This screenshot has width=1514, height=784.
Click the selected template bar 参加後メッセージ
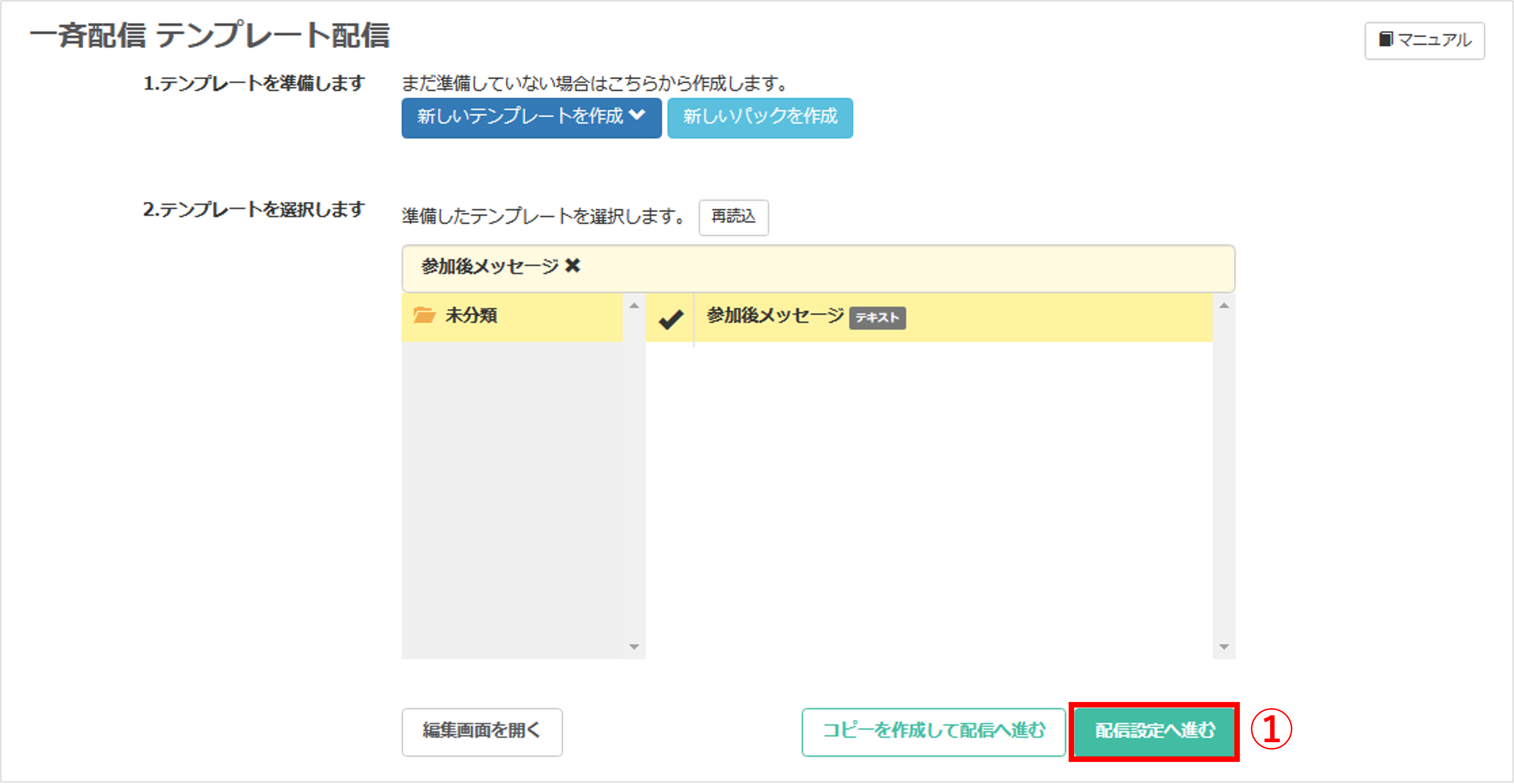point(818,268)
